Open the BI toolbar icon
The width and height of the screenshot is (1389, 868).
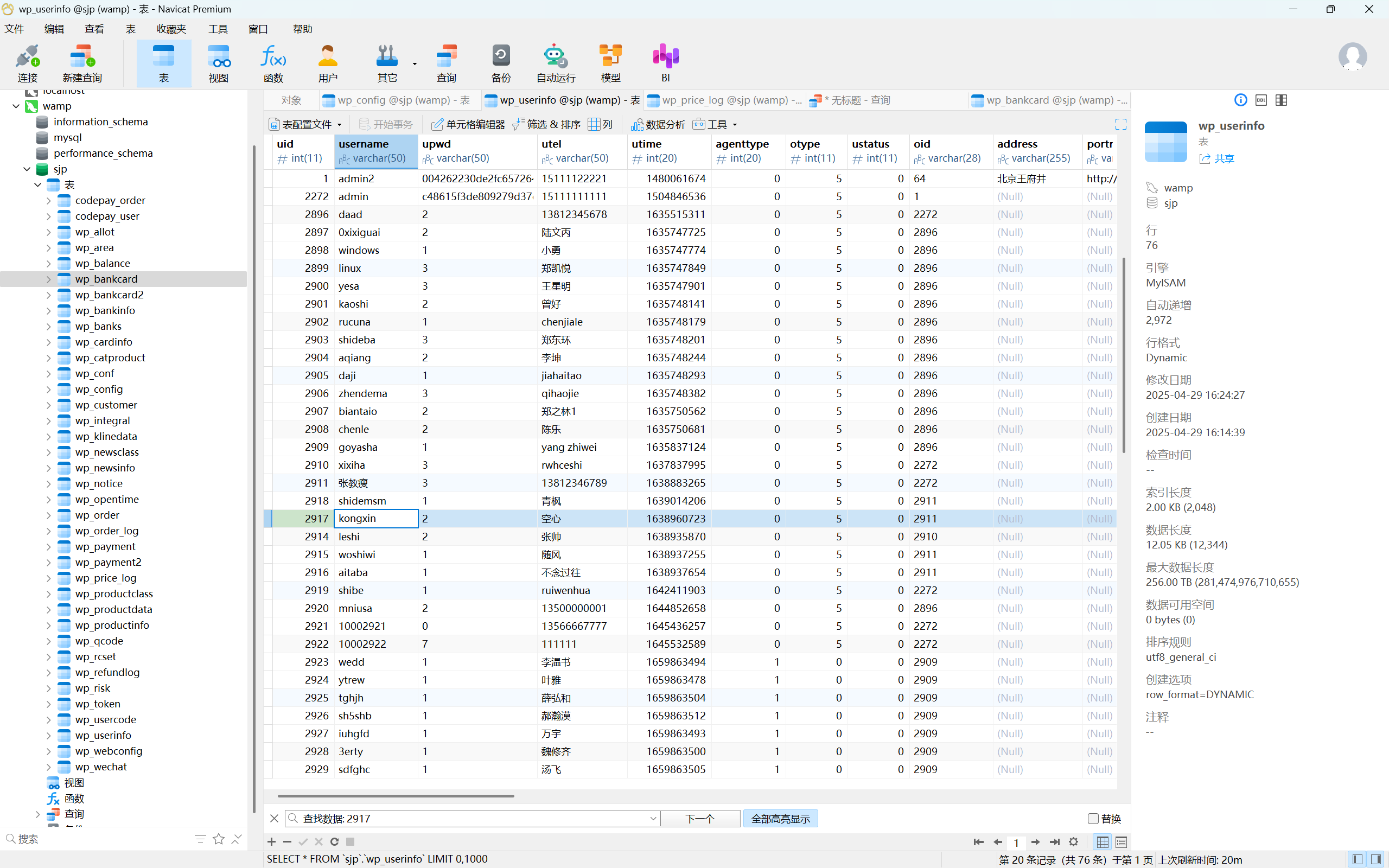coord(665,63)
